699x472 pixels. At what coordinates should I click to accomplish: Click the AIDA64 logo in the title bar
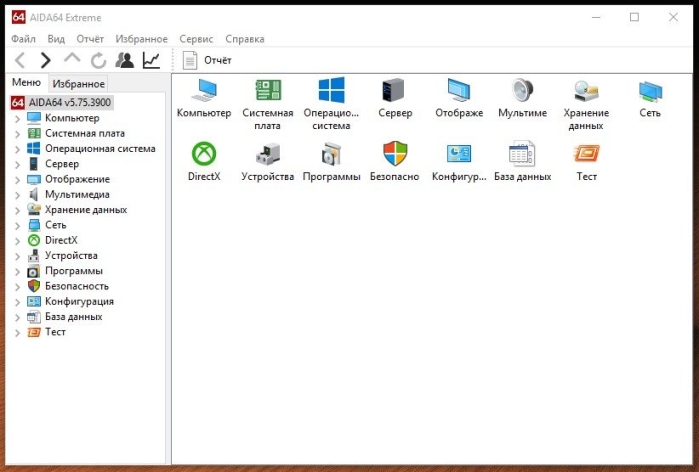point(18,17)
